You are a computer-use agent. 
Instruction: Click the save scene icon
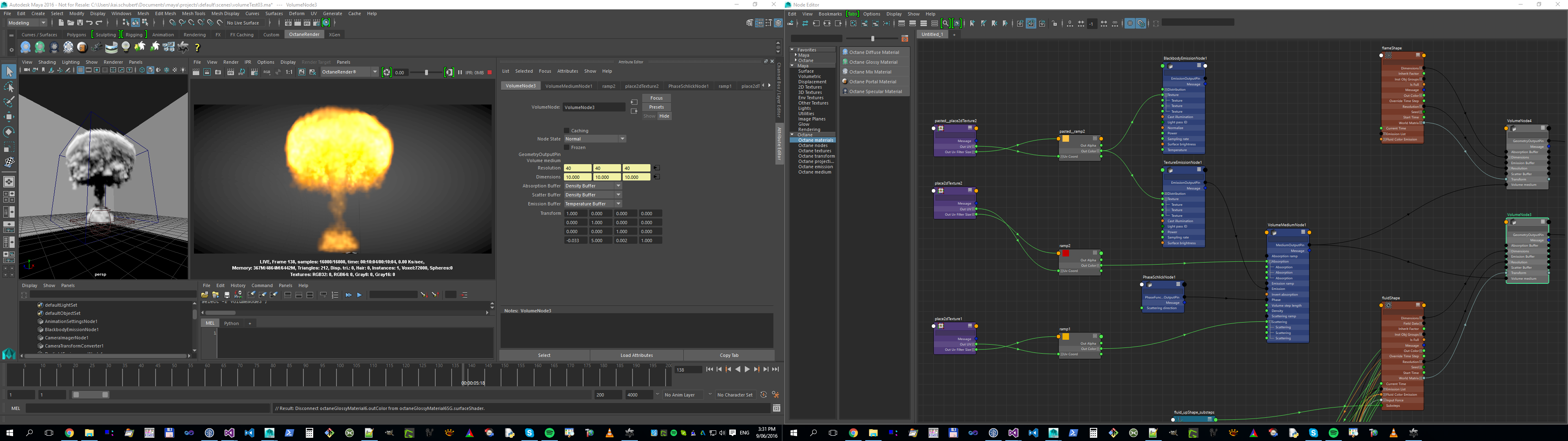coord(80,22)
